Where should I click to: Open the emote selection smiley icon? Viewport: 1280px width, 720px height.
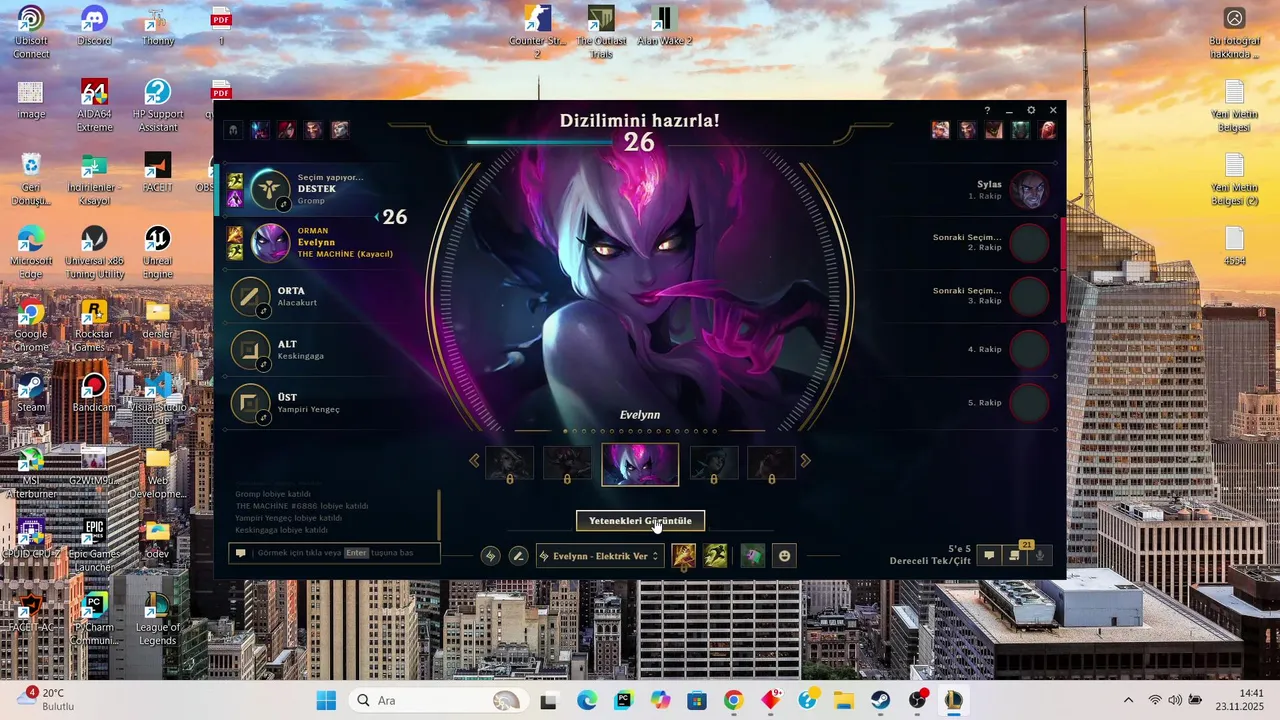(x=785, y=556)
